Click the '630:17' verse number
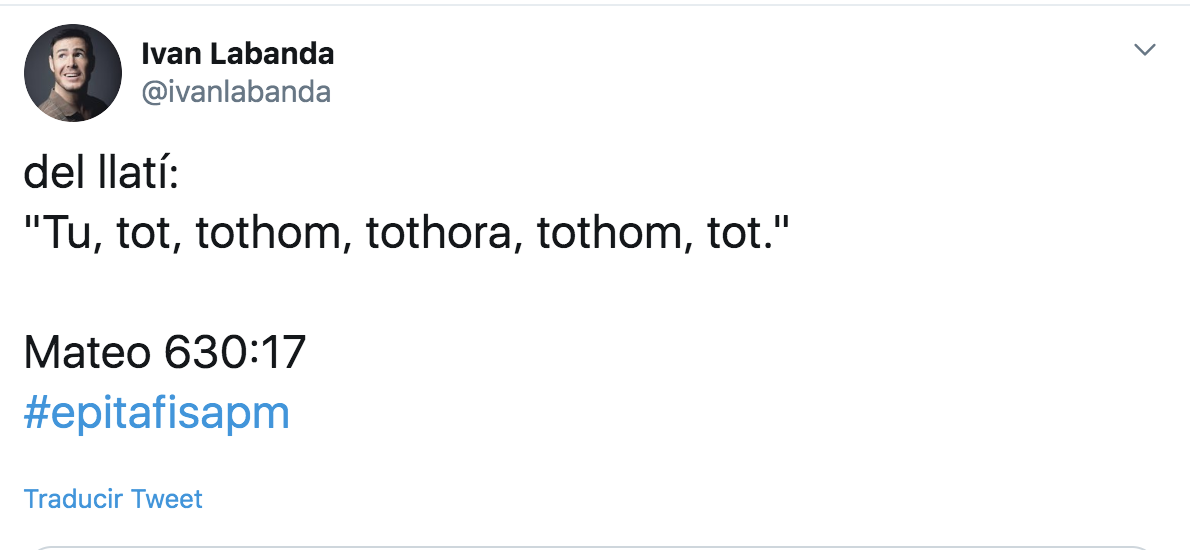 [235, 352]
